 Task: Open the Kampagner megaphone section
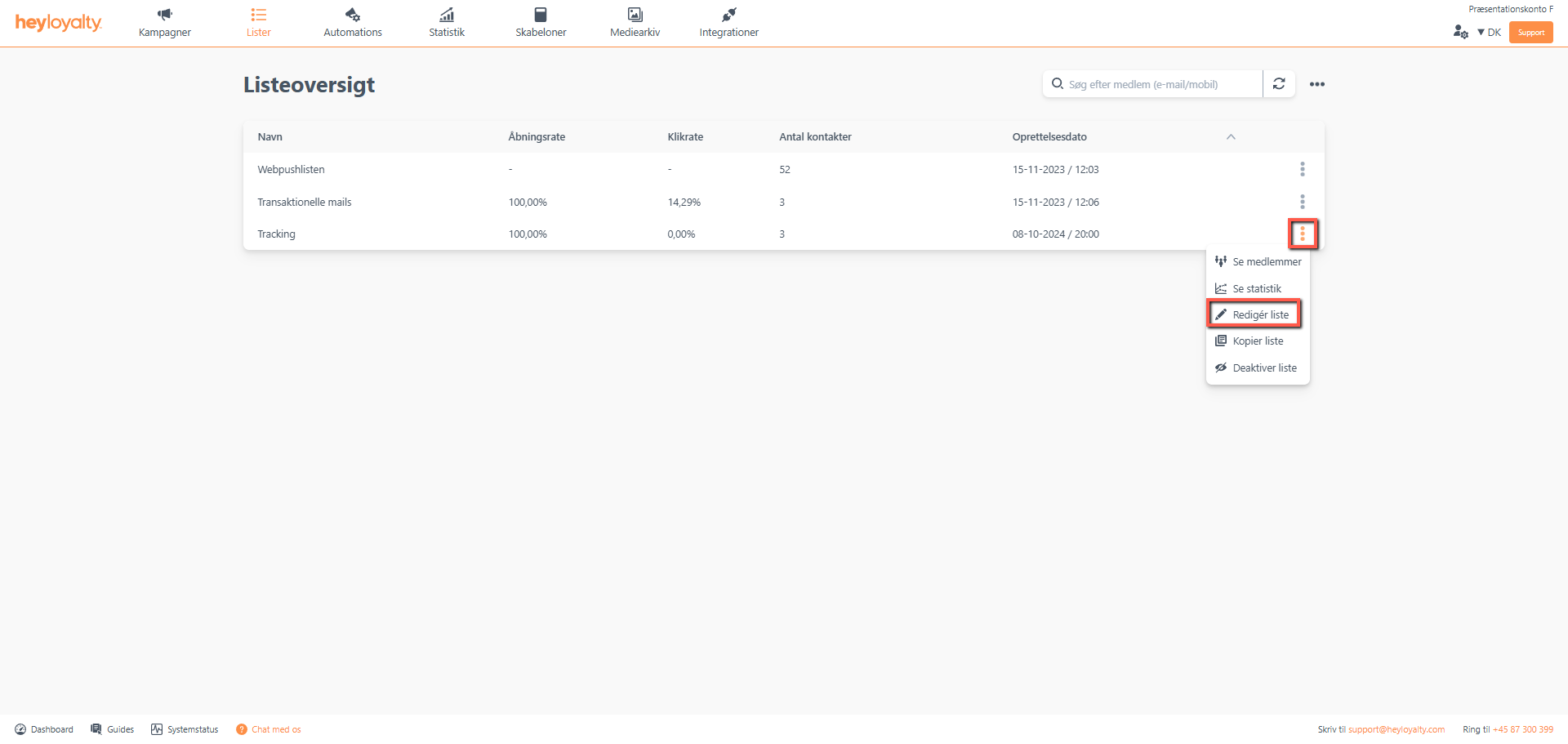[164, 23]
